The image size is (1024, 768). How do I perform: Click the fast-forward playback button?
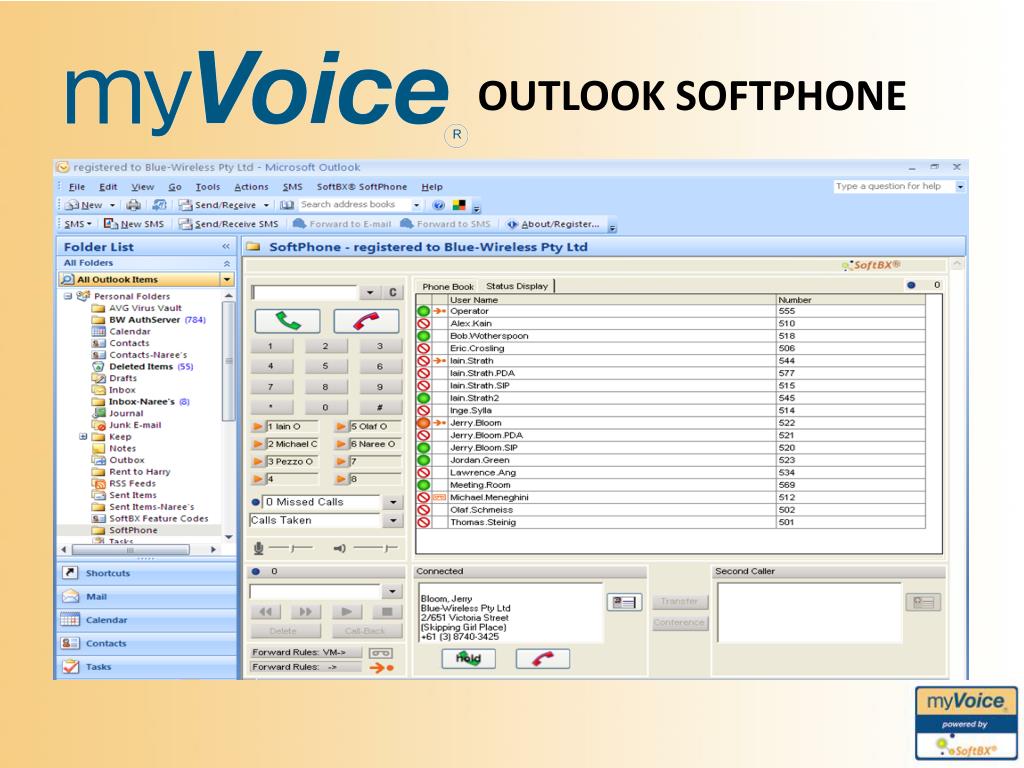click(x=306, y=612)
